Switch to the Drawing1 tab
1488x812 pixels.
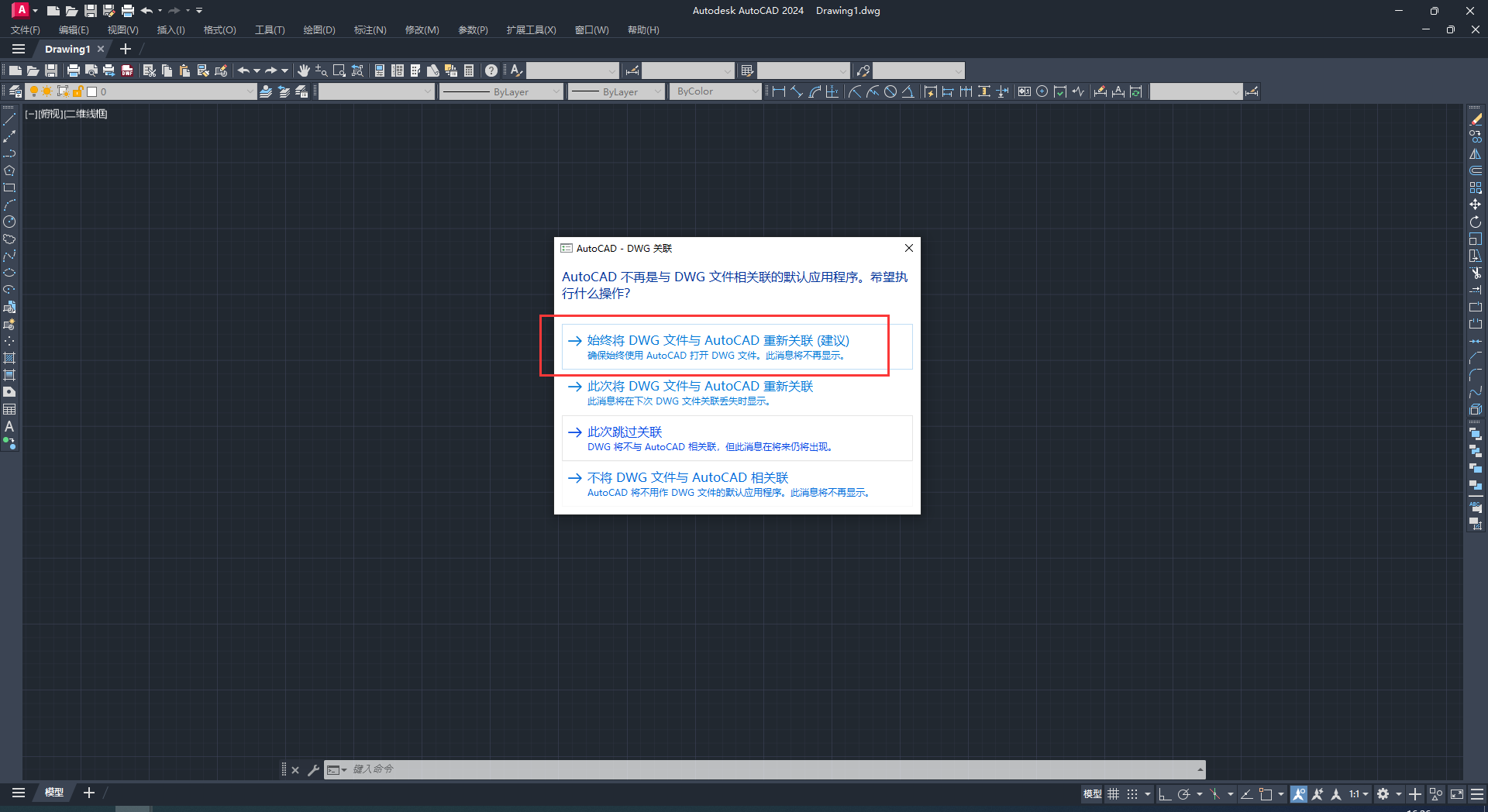pos(70,48)
